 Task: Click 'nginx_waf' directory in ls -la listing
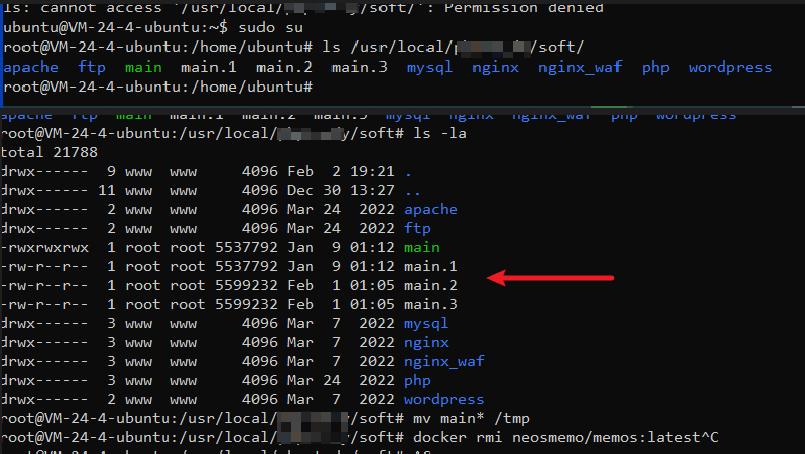pos(444,362)
